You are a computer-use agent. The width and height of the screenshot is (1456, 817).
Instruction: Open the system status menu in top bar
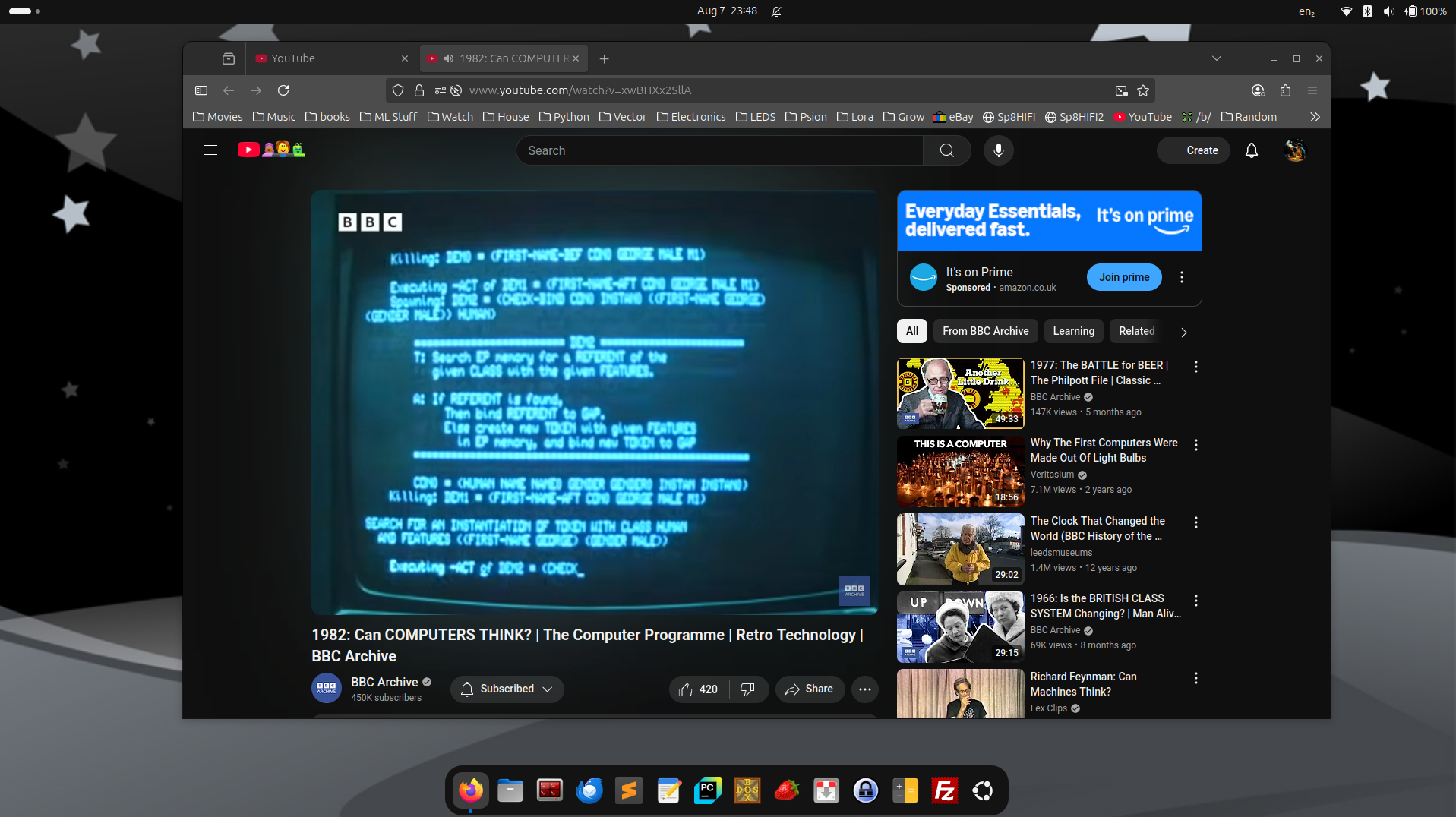[1393, 11]
